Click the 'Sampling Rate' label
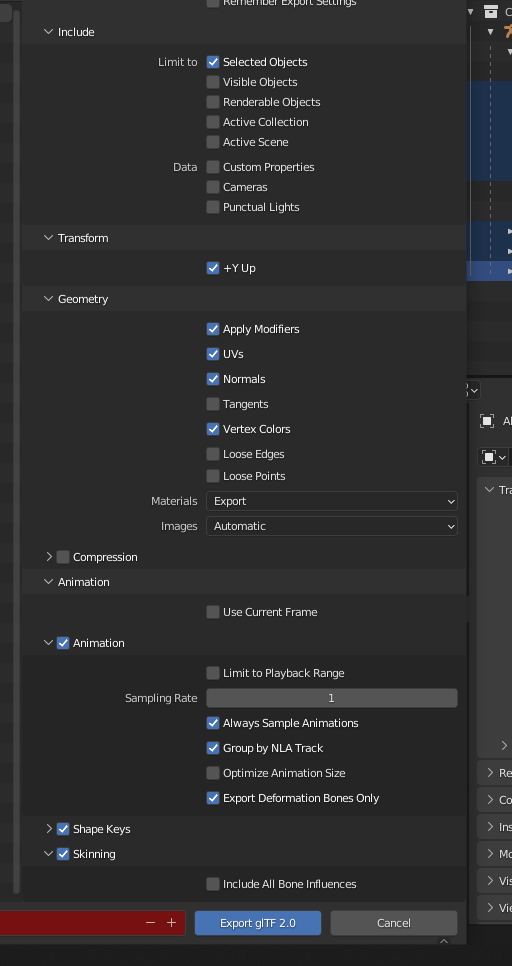 click(x=161, y=698)
